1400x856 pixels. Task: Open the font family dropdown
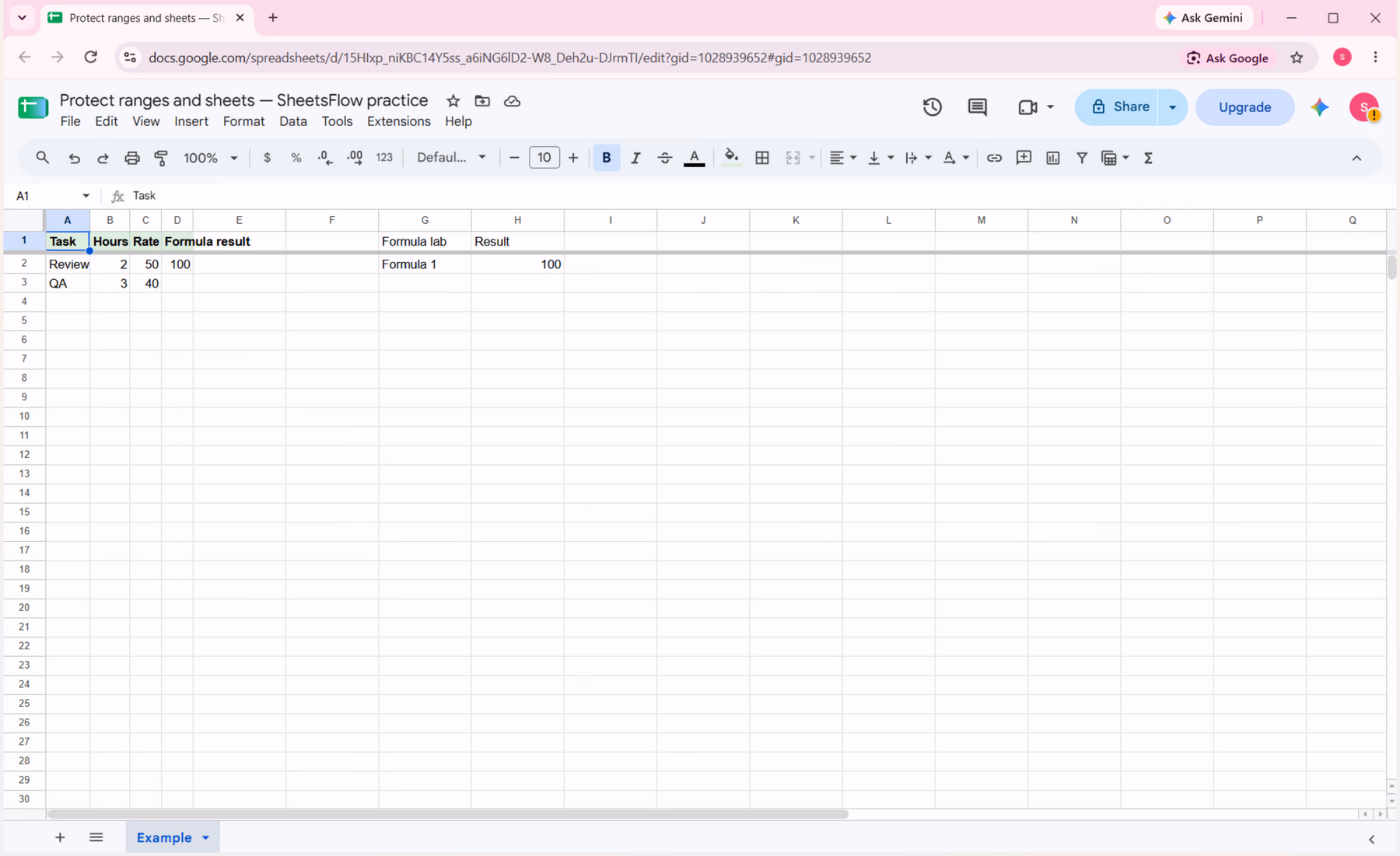pos(451,158)
